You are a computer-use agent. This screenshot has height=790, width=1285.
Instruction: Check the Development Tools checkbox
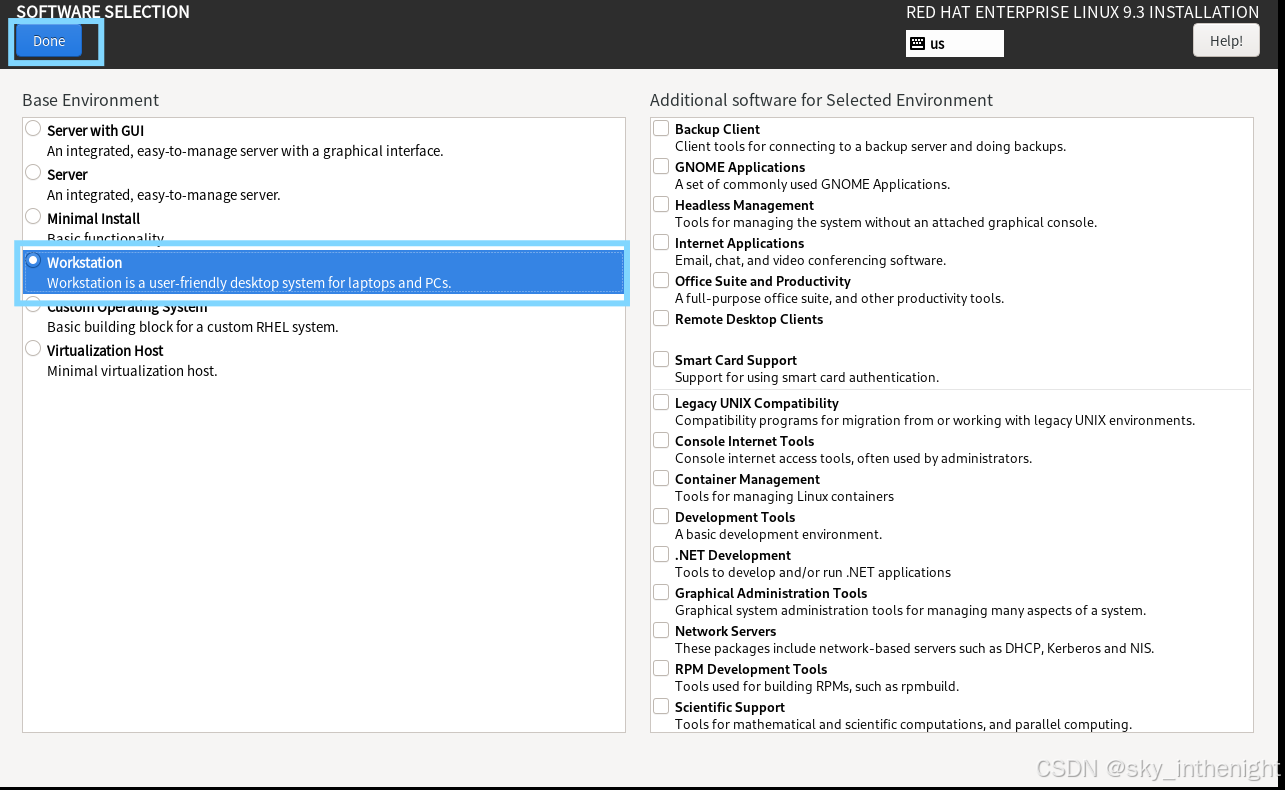[x=661, y=516]
